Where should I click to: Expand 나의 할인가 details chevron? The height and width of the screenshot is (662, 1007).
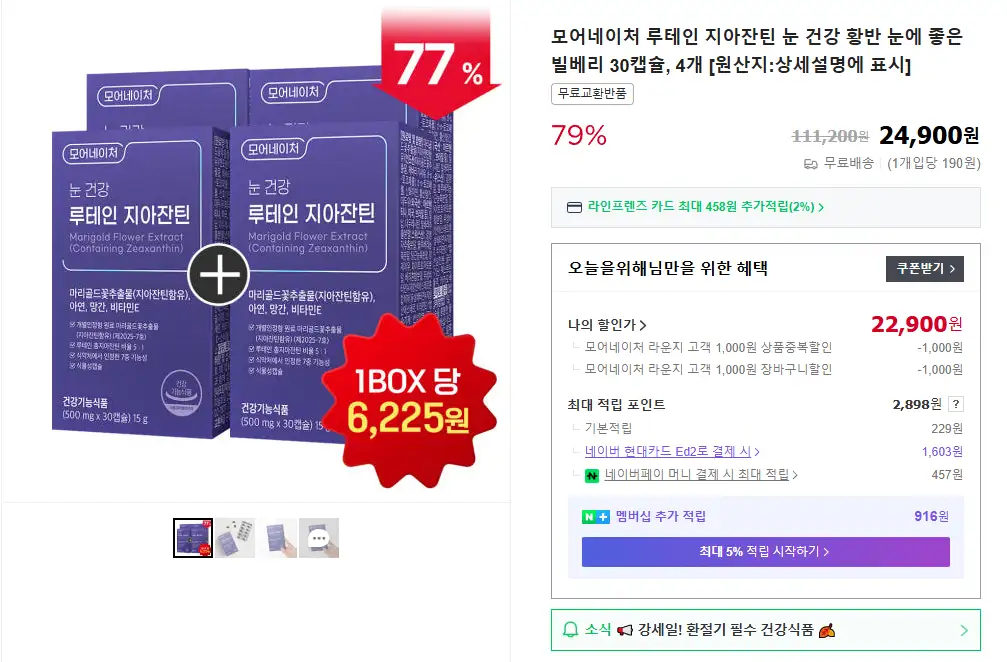643,326
